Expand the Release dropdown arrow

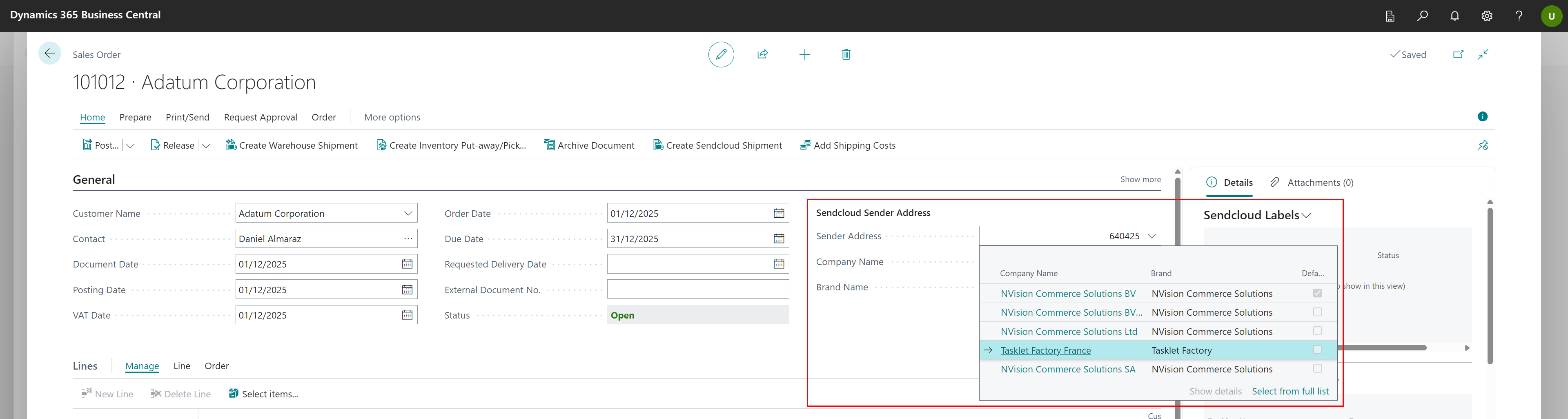206,145
